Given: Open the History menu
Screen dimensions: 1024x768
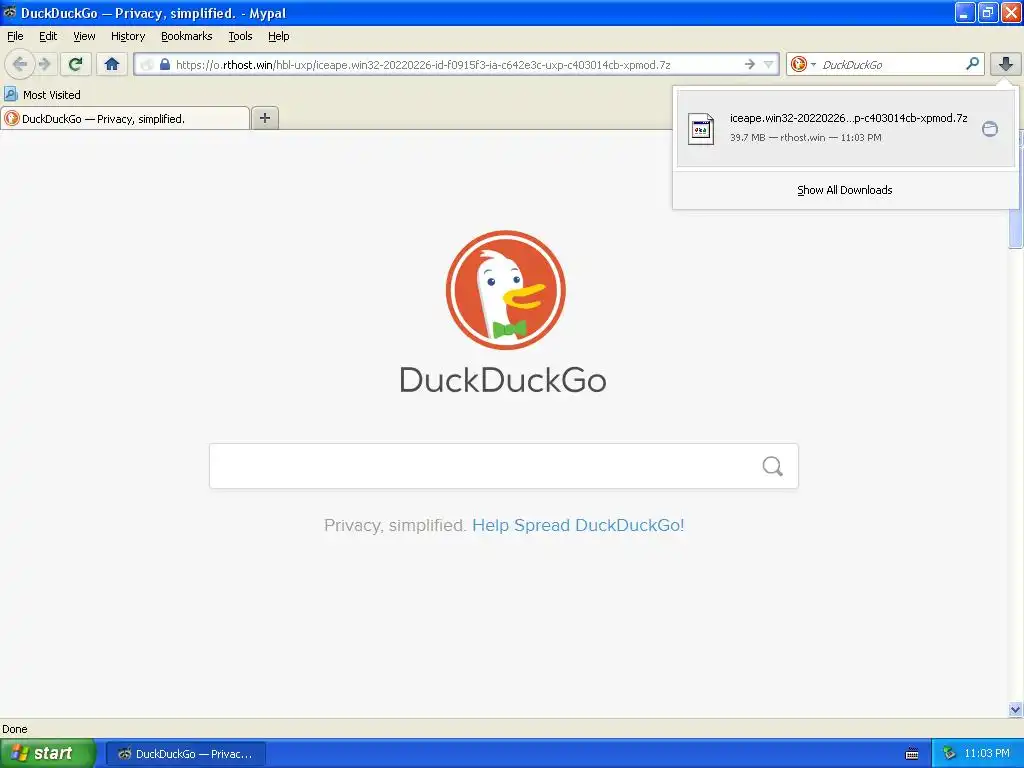Looking at the screenshot, I should click(127, 36).
